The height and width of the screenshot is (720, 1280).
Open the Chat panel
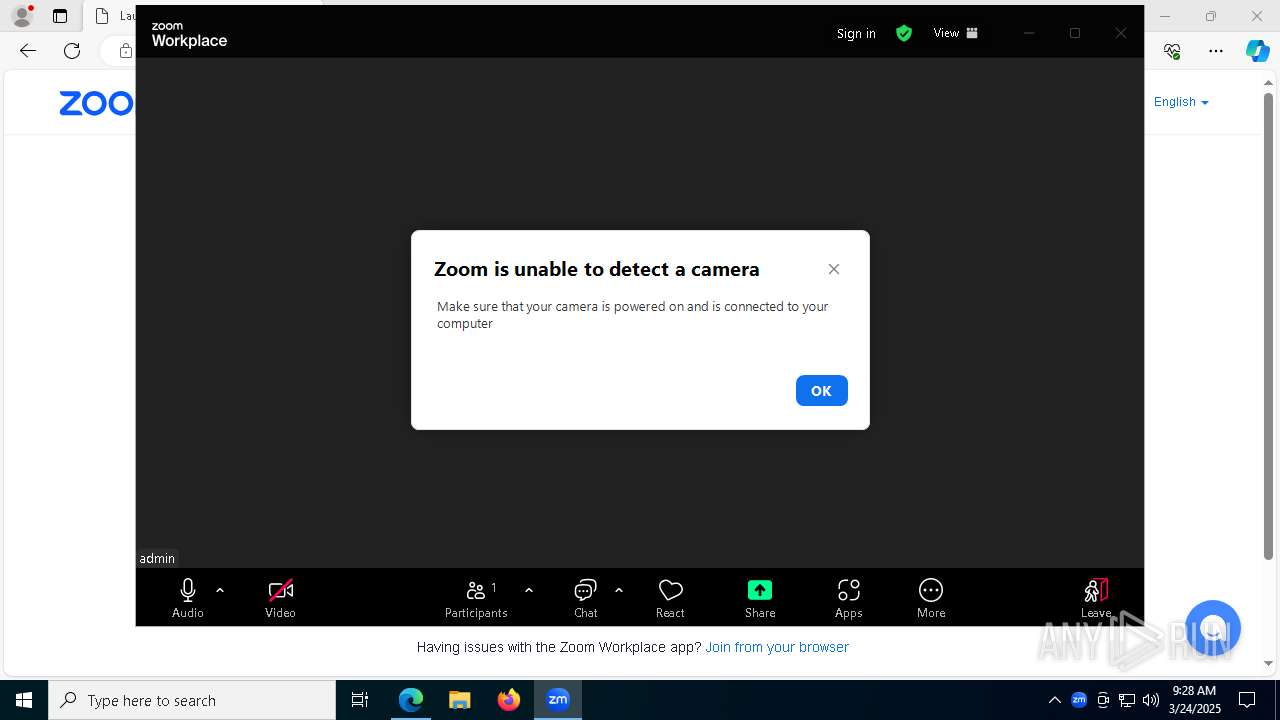pos(586,598)
